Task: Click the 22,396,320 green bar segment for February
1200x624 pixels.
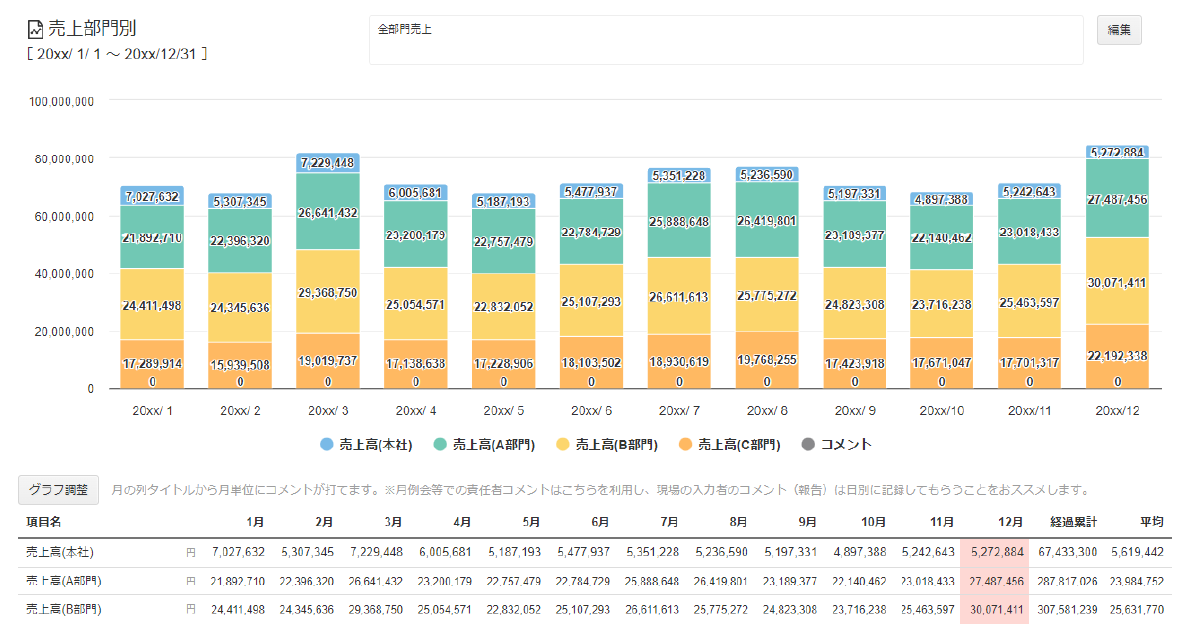Action: tap(240, 241)
